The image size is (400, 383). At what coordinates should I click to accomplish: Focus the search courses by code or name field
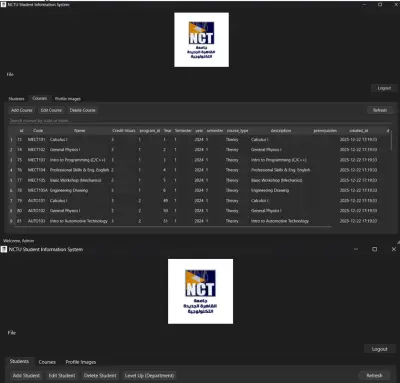[200, 120]
